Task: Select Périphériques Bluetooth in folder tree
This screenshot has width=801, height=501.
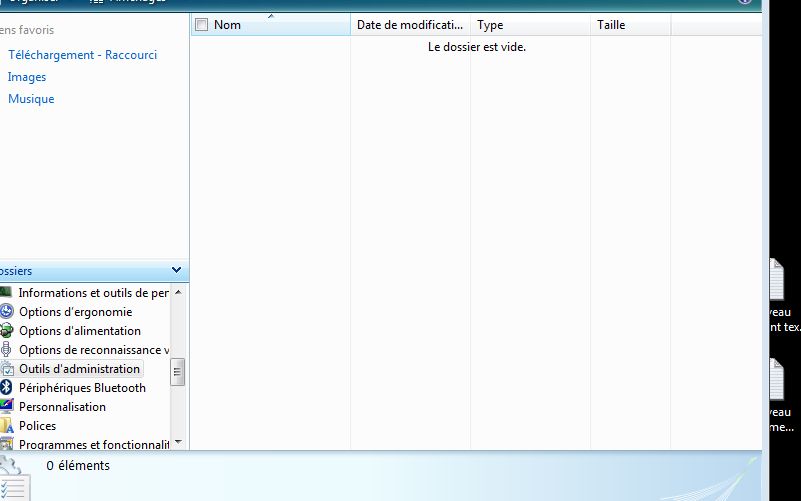Action: (82, 388)
